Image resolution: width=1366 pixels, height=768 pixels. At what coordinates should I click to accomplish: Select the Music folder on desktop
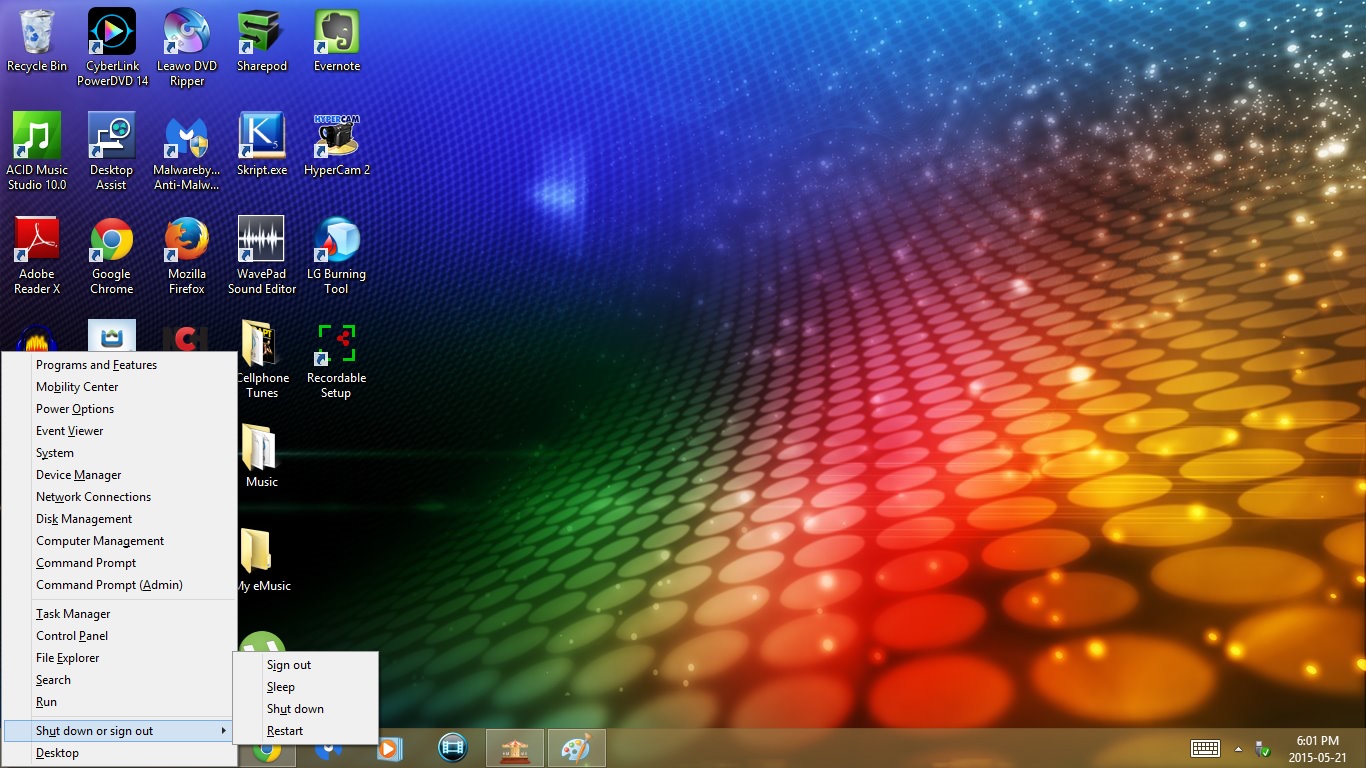tap(262, 457)
